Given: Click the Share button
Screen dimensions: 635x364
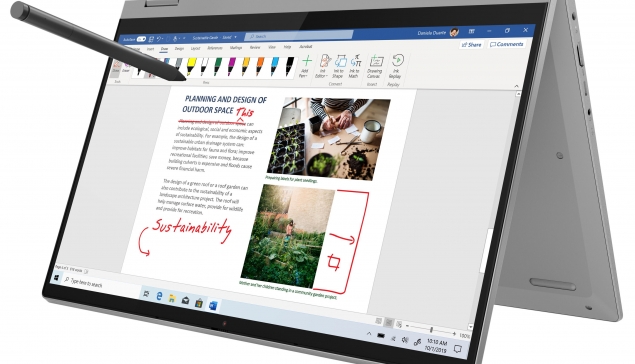Looking at the screenshot, I should [471, 45].
